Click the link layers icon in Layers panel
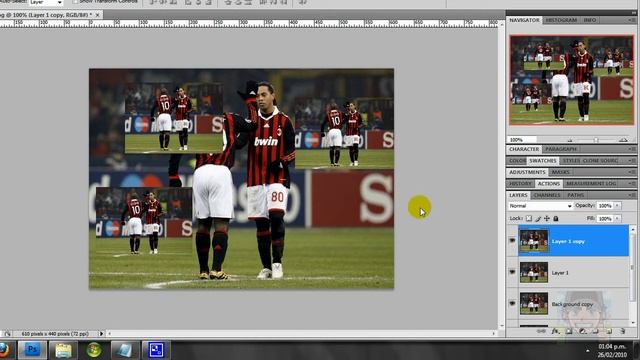The width and height of the screenshot is (640, 360). point(541,331)
